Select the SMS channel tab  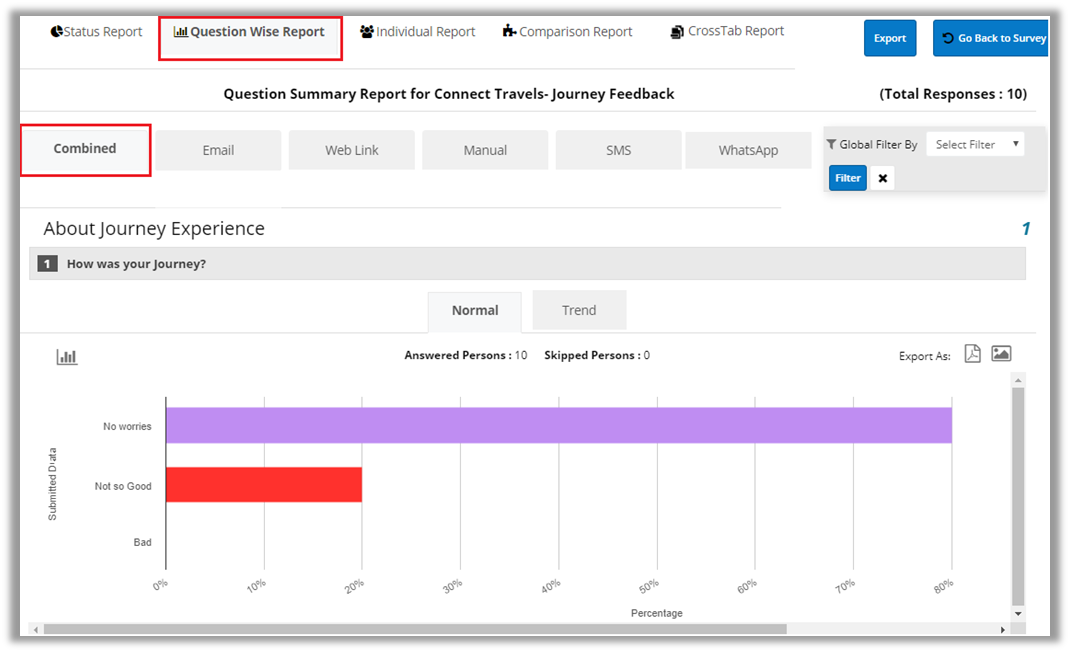[x=618, y=150]
